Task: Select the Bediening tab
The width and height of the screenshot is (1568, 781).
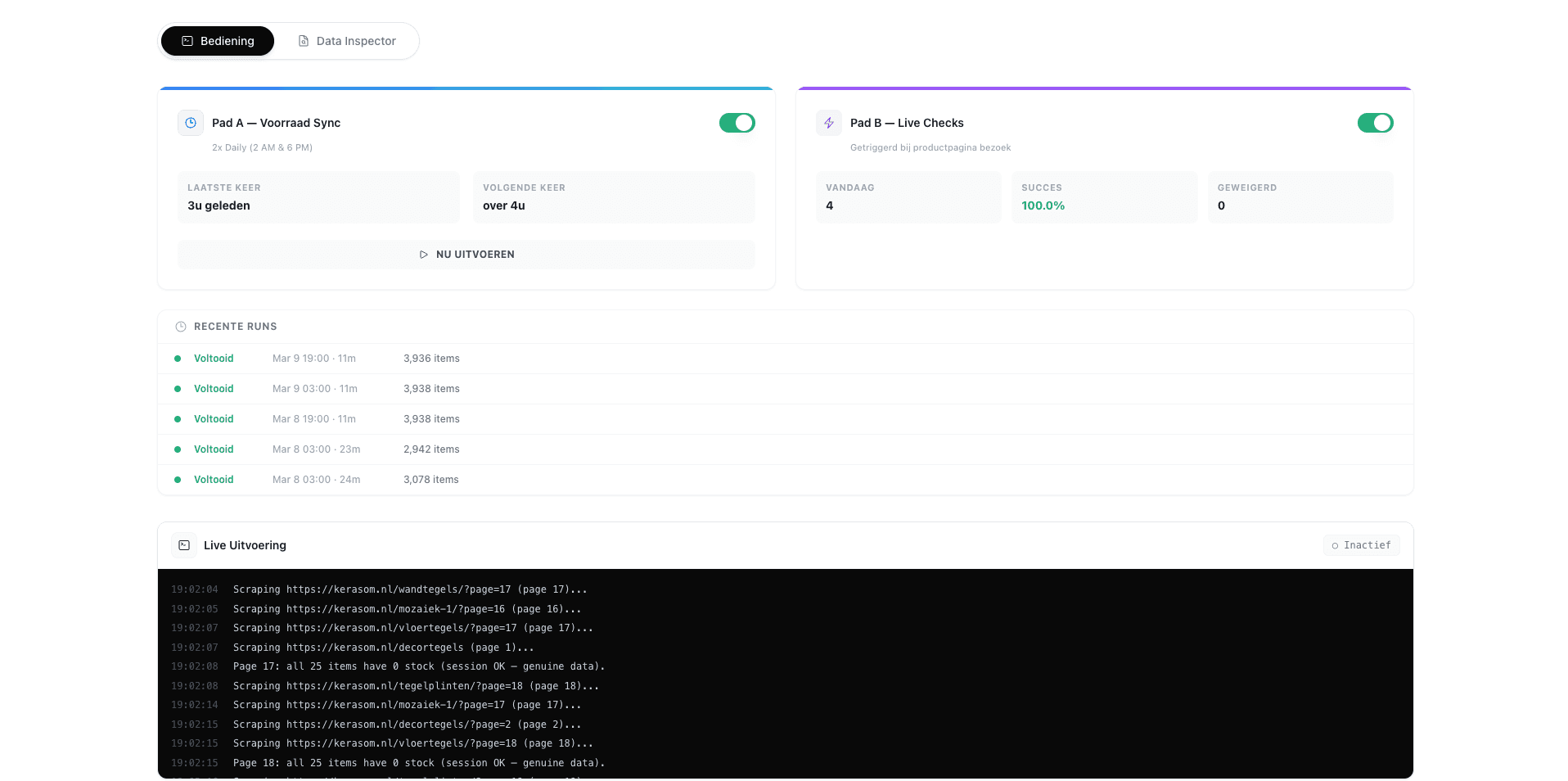Action: tap(218, 40)
